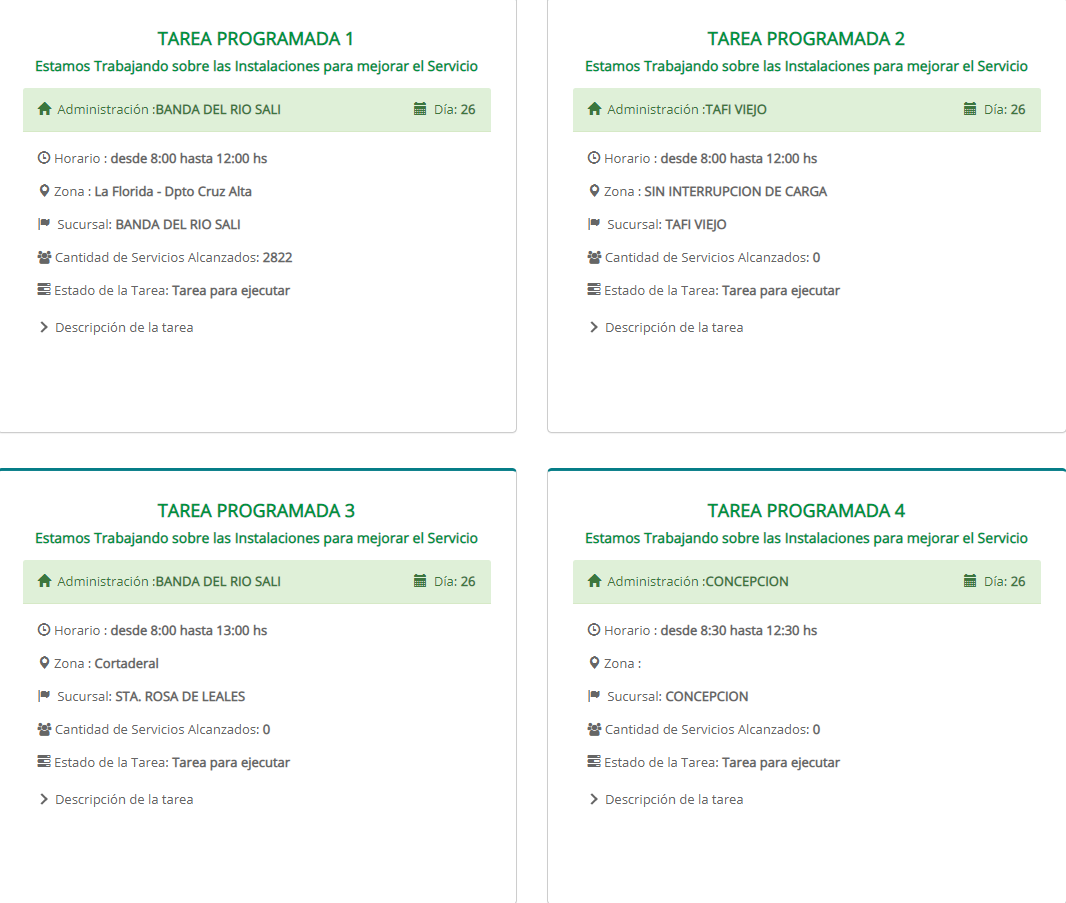Viewport: 1066px width, 903px height.
Task: Click the users icon in Tarea Programada 2
Action: pos(594,257)
